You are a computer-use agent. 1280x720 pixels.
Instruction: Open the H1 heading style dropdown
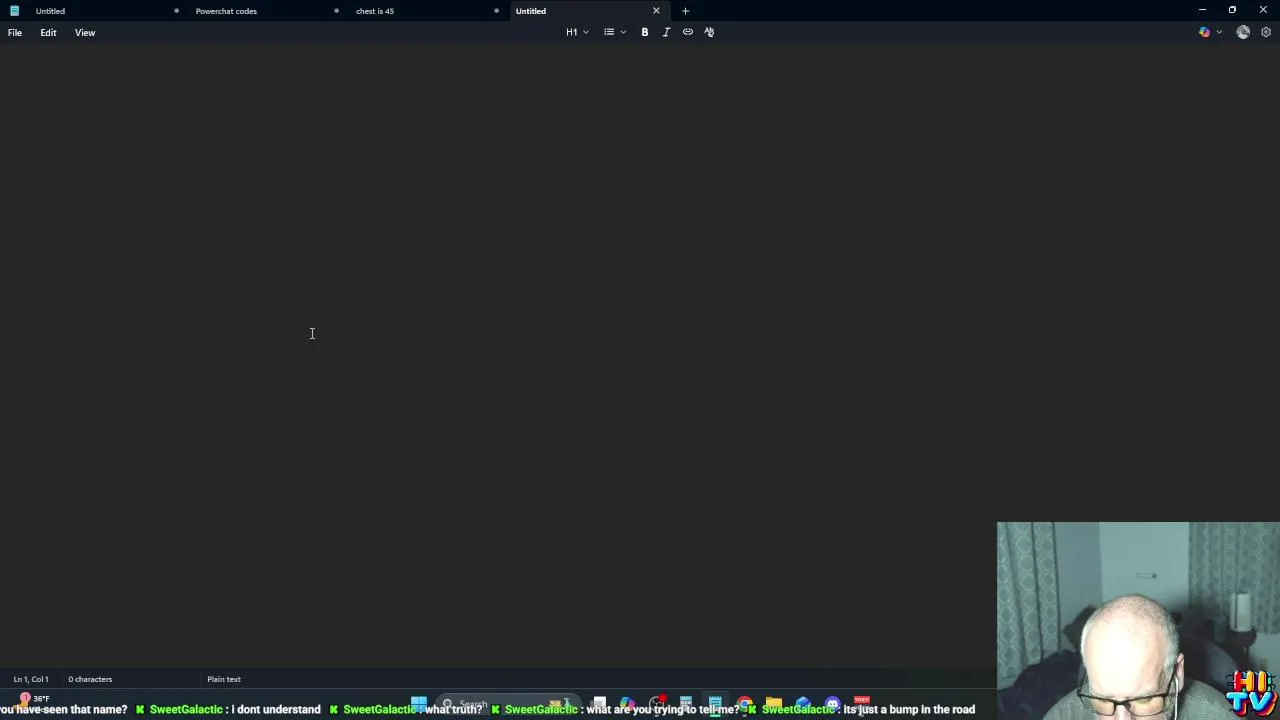pos(577,32)
